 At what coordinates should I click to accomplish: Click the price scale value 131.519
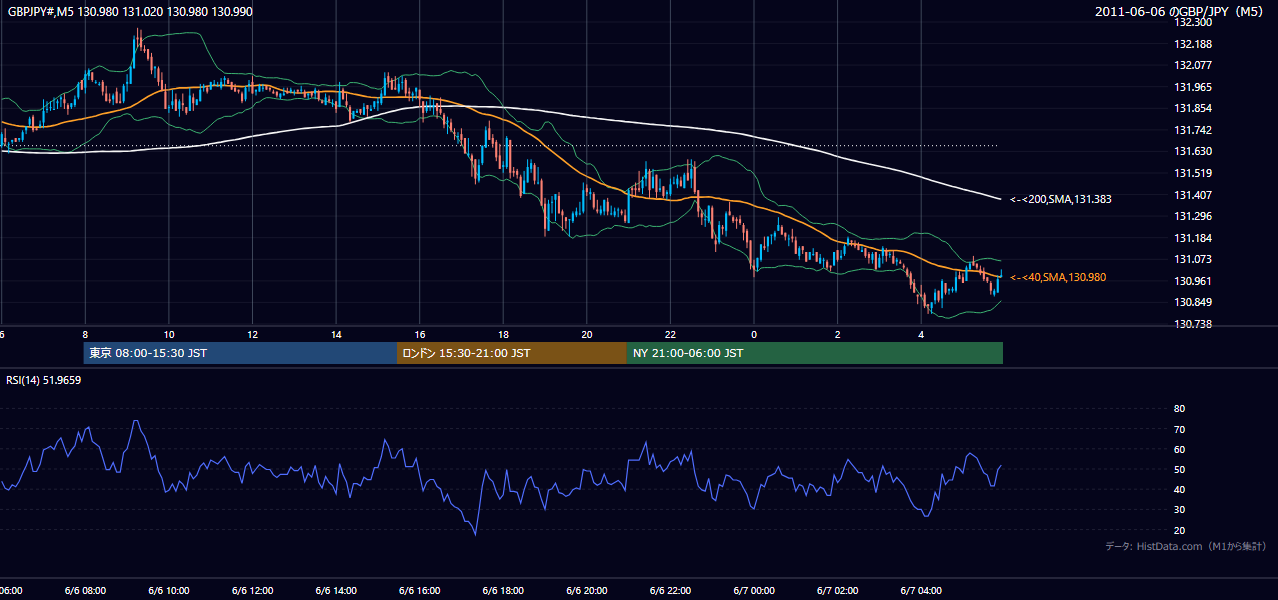[x=1192, y=173]
